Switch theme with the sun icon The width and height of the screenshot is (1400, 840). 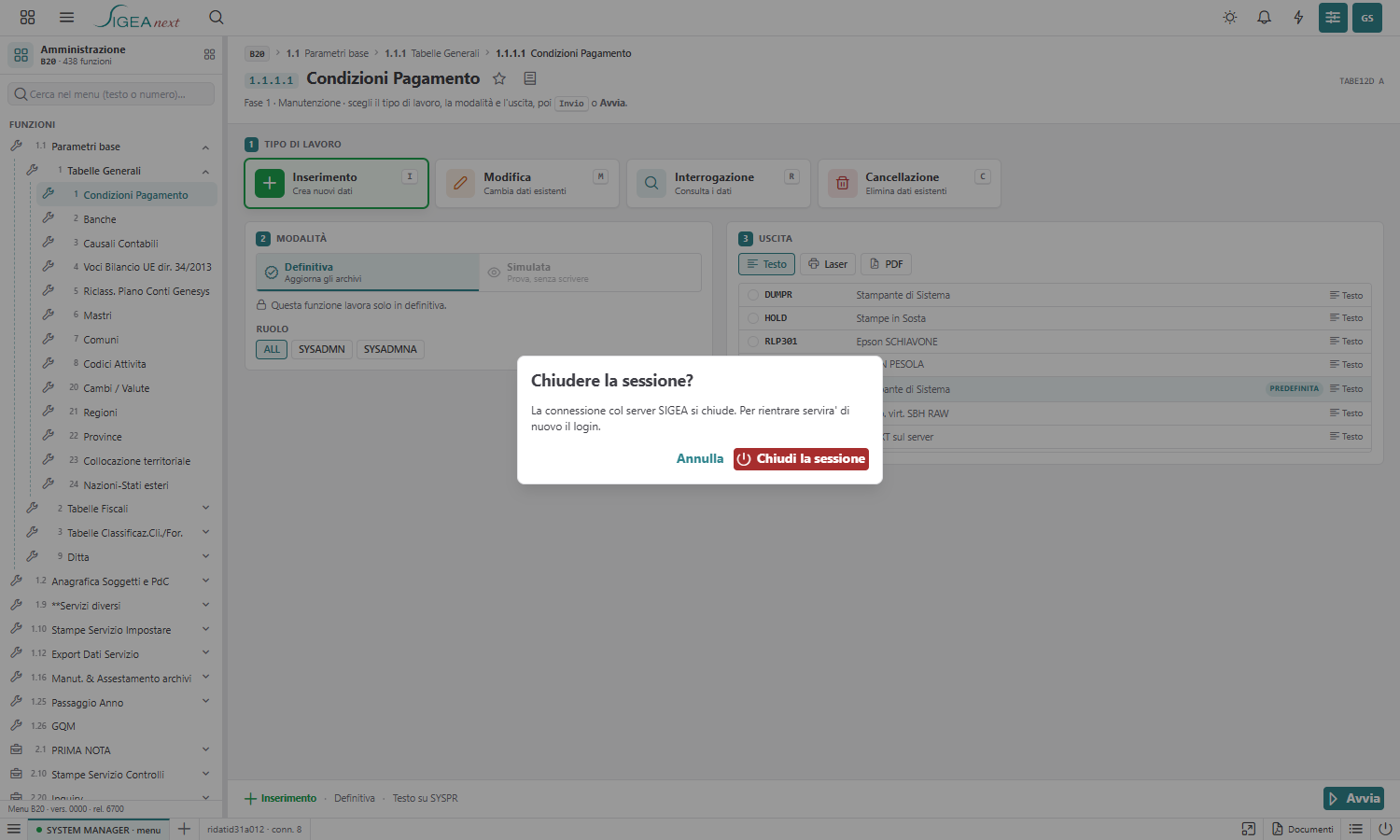tap(1230, 18)
